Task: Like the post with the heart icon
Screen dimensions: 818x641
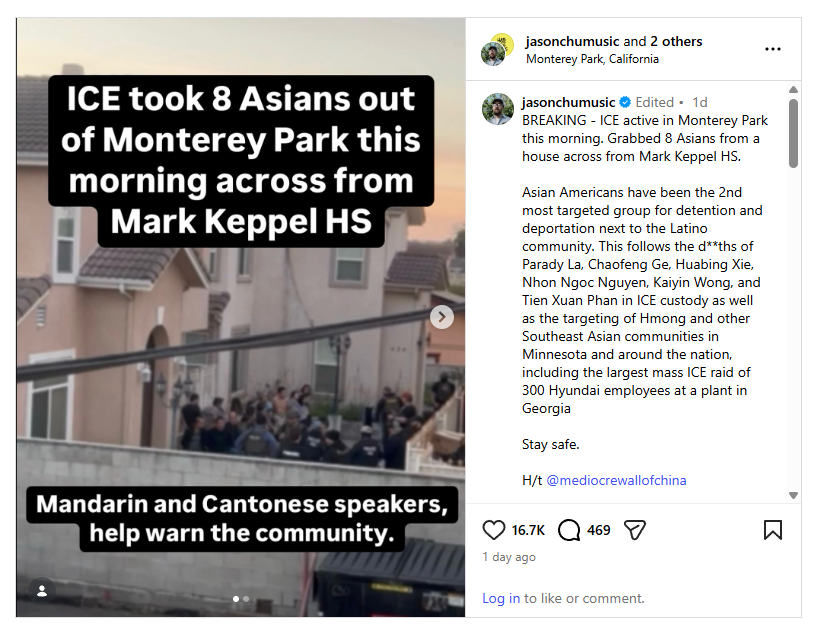Action: pos(494,530)
